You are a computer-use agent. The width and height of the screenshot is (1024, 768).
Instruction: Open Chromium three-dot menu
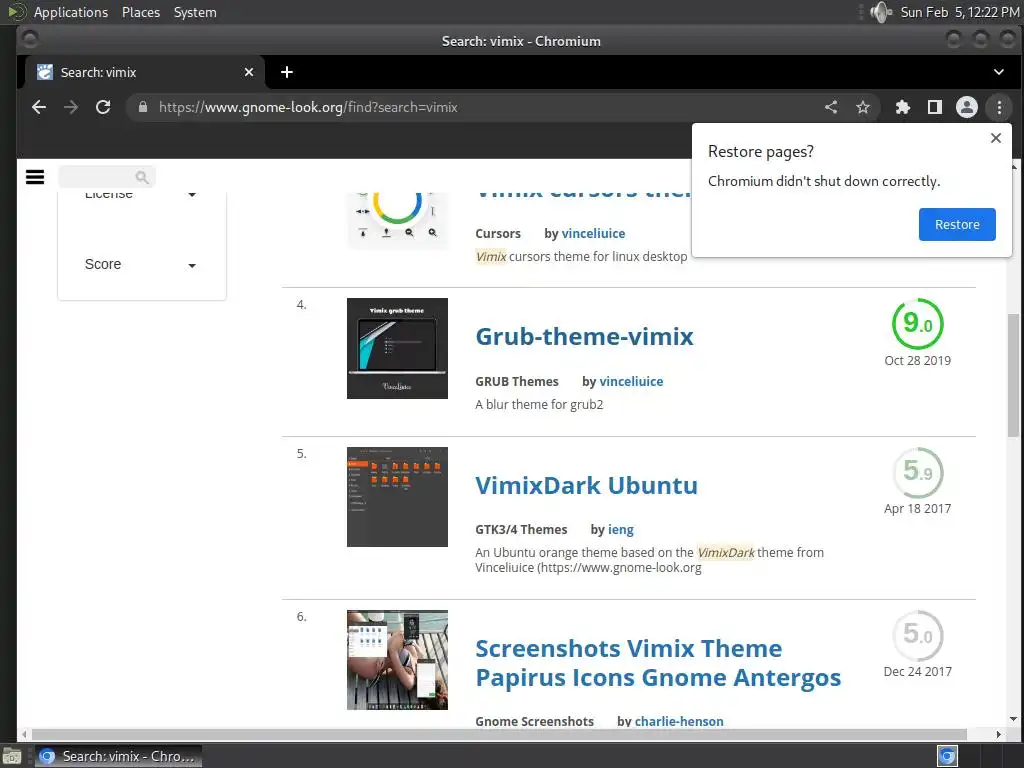(999, 107)
